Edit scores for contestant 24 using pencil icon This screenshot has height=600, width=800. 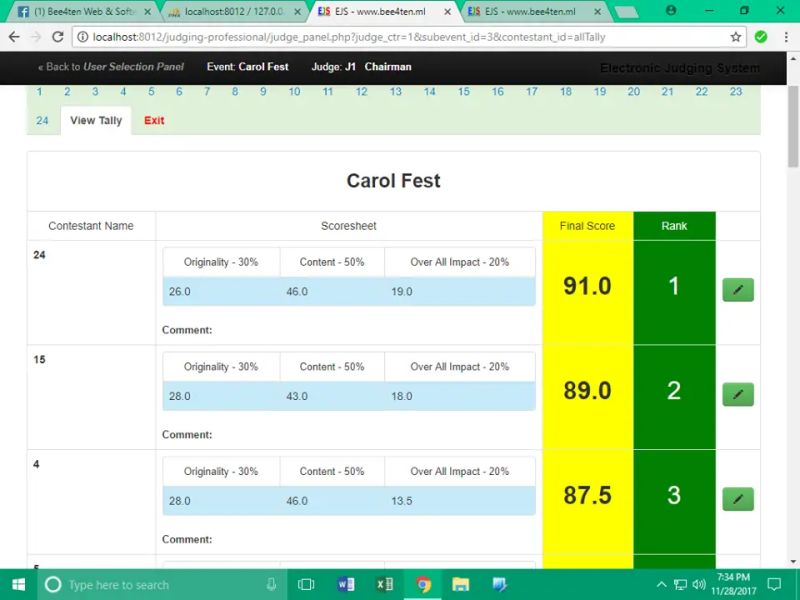click(737, 289)
